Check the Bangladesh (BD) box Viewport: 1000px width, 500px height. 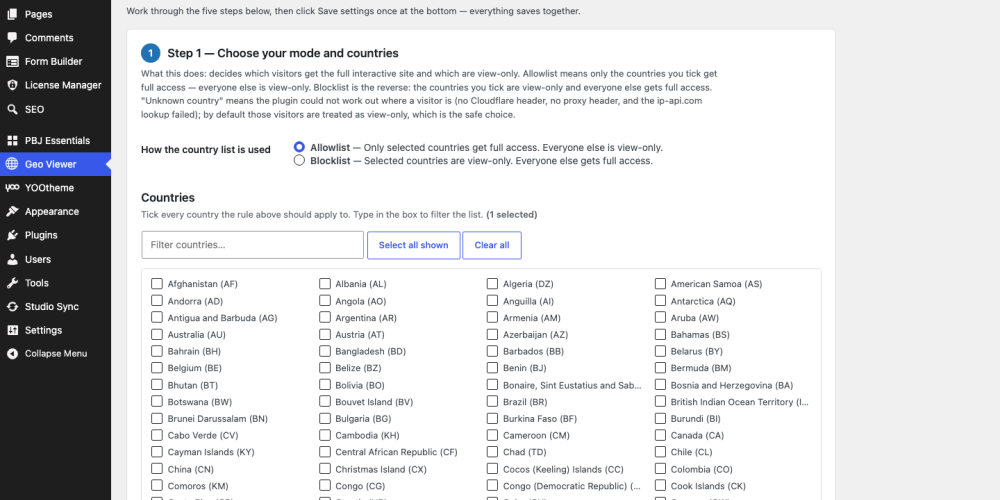coord(325,351)
